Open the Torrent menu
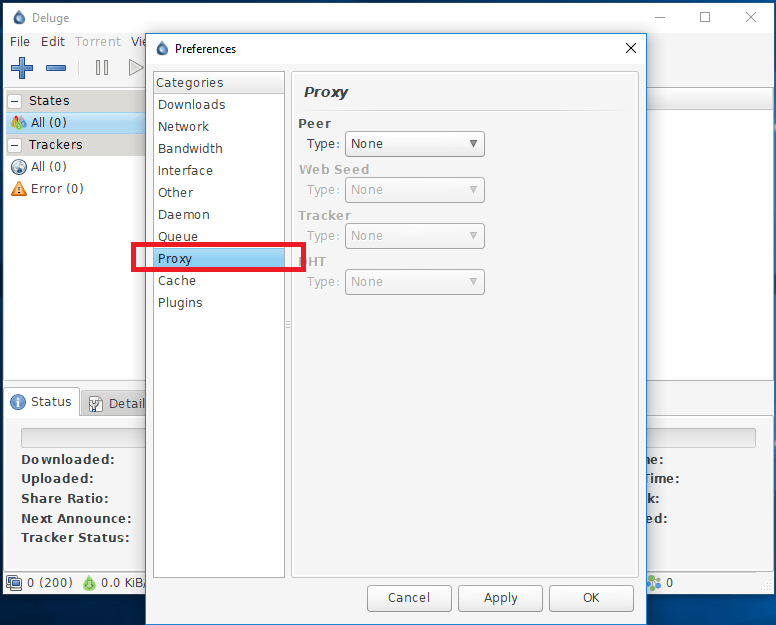The image size is (776, 625). click(97, 42)
